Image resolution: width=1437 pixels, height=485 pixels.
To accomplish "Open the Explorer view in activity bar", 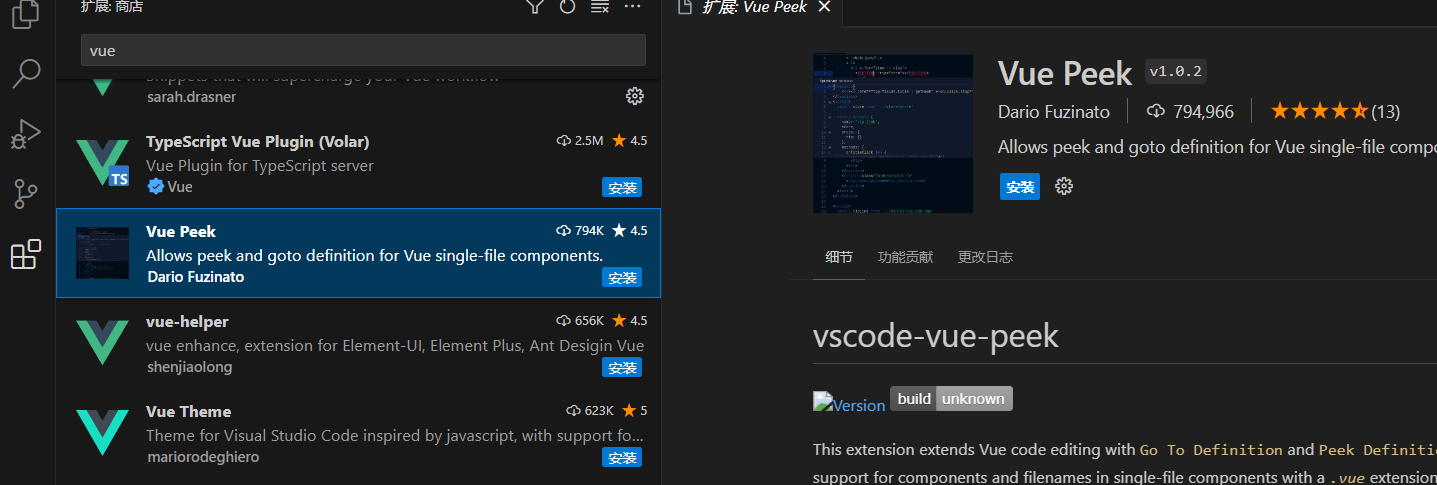I will [x=26, y=13].
